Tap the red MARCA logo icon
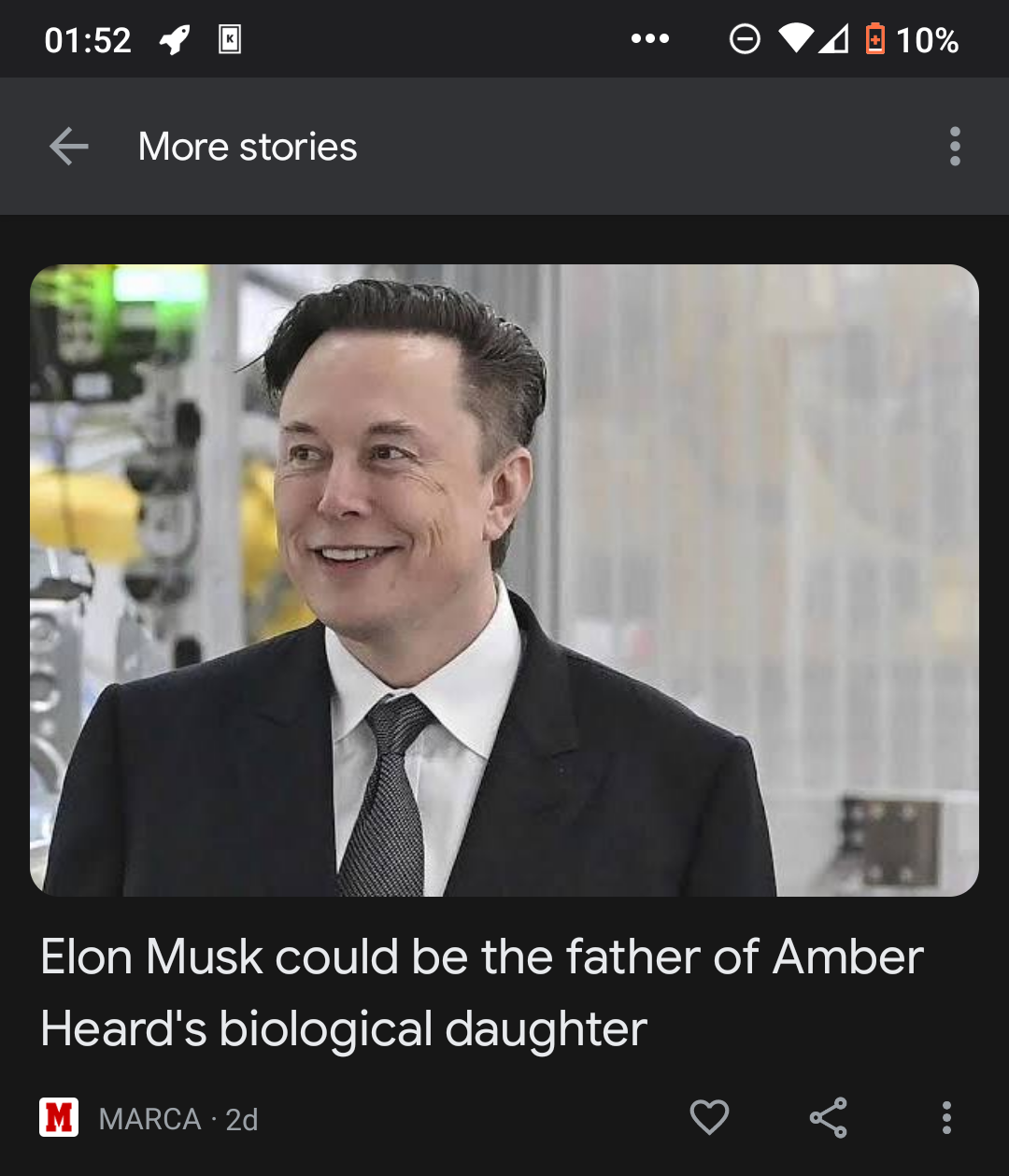Image resolution: width=1009 pixels, height=1176 pixels. click(59, 1117)
